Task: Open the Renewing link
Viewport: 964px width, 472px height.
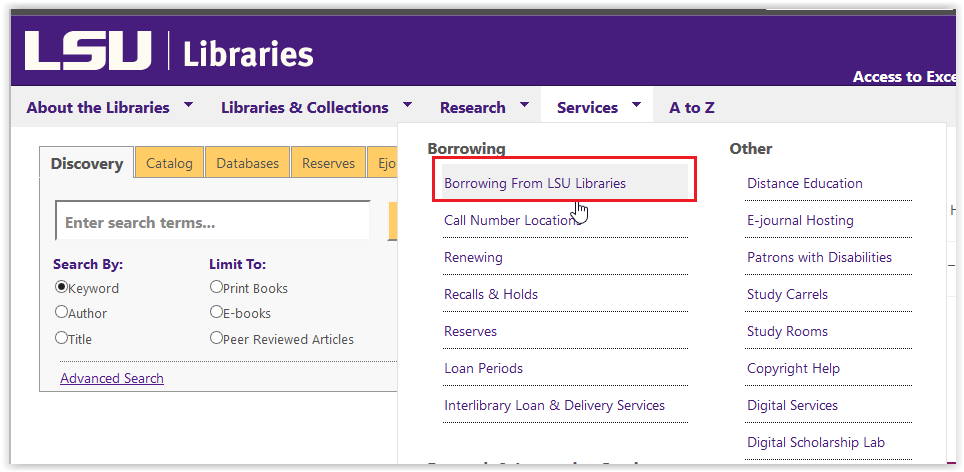Action: pyautogui.click(x=473, y=257)
